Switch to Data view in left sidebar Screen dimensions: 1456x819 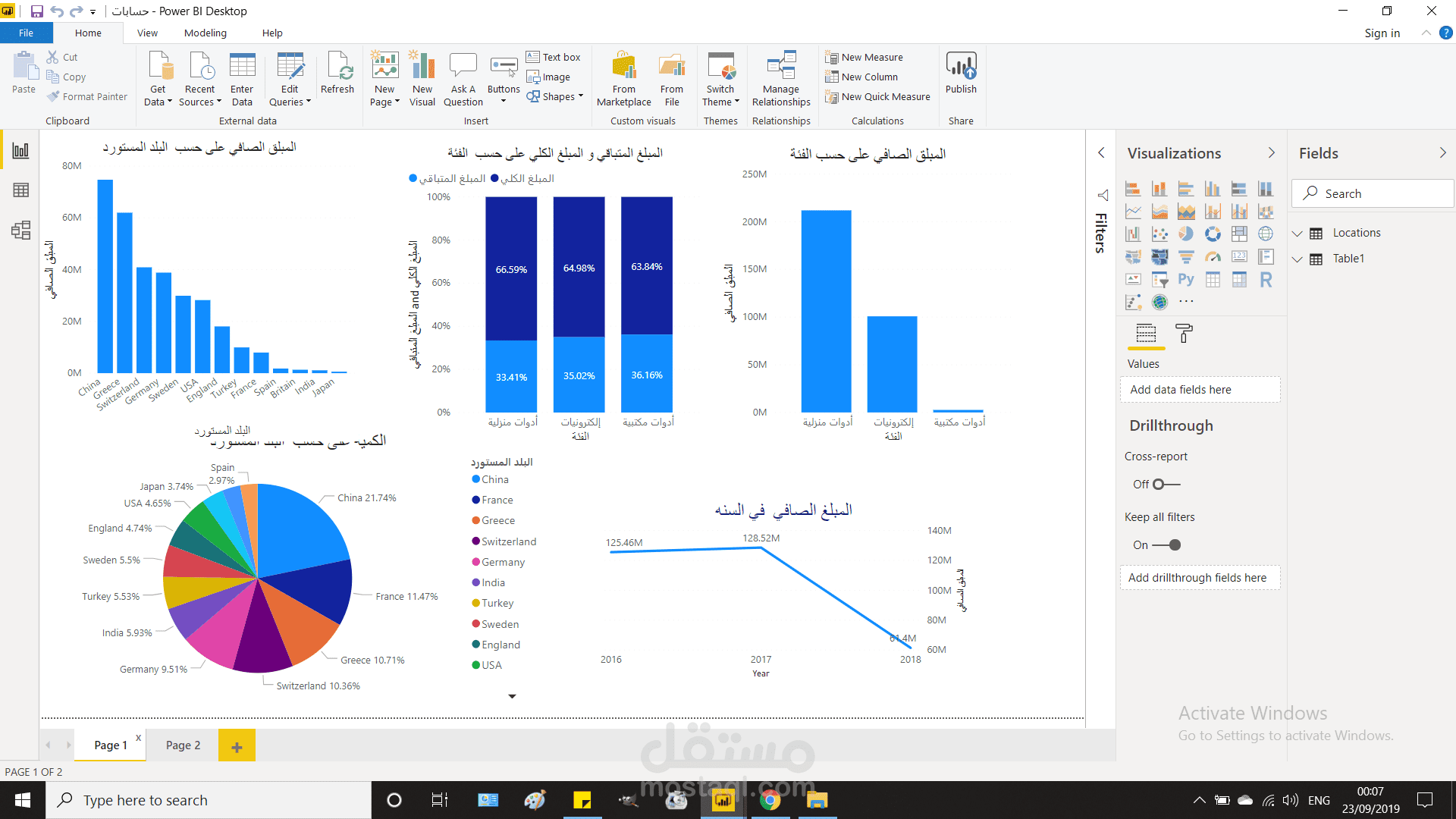pyautogui.click(x=20, y=190)
